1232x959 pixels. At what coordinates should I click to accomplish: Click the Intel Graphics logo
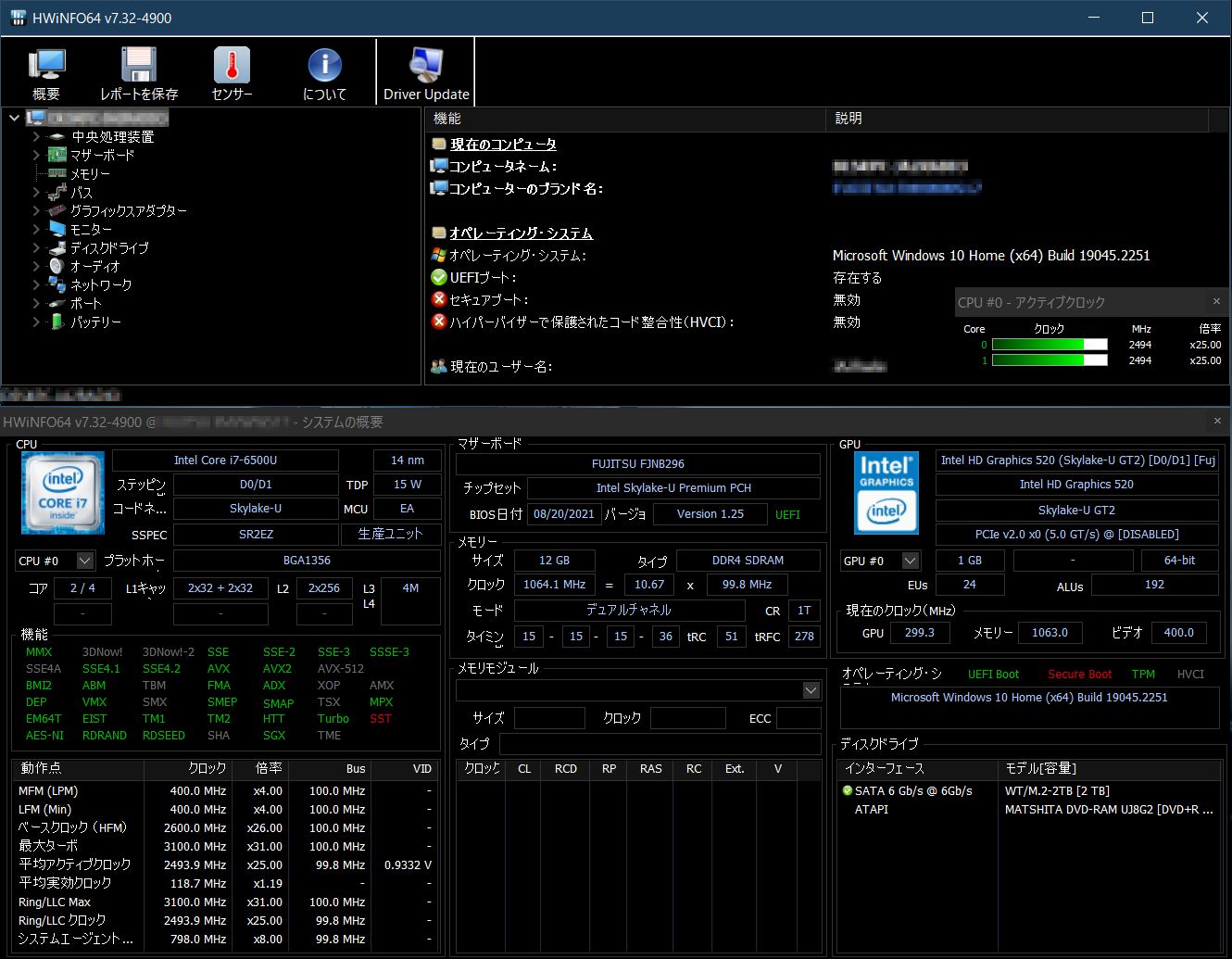(x=886, y=493)
